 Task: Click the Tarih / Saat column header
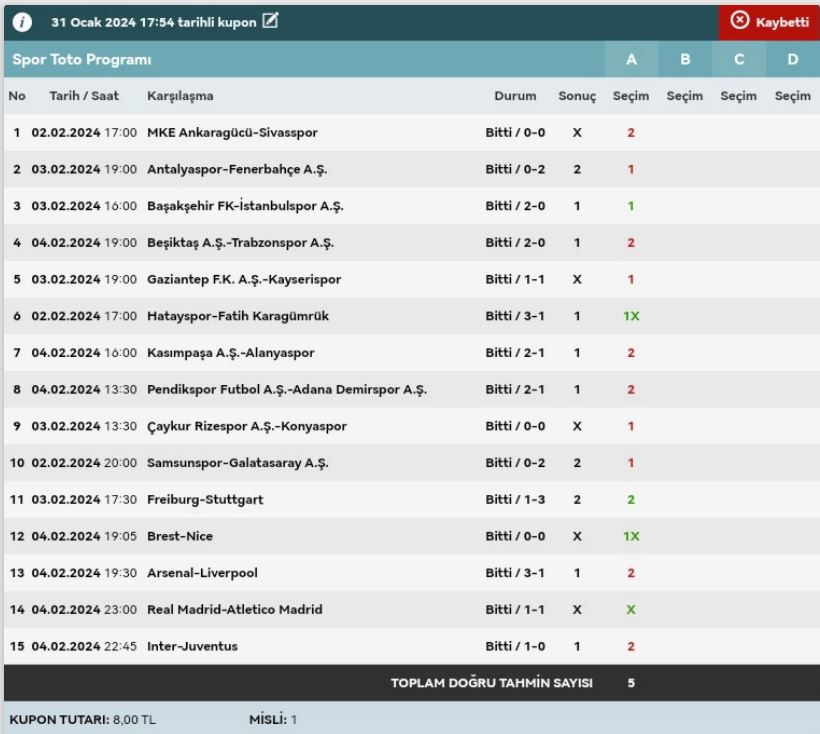84,96
